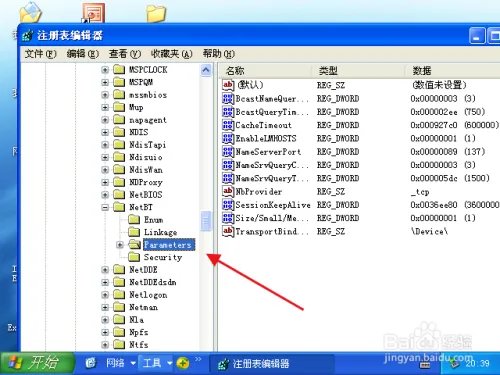Click the 0x00000089 (137) data cell

coord(448,152)
